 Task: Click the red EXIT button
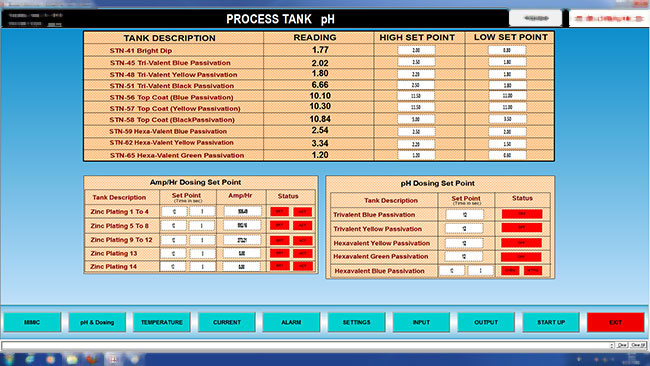pyautogui.click(x=616, y=322)
